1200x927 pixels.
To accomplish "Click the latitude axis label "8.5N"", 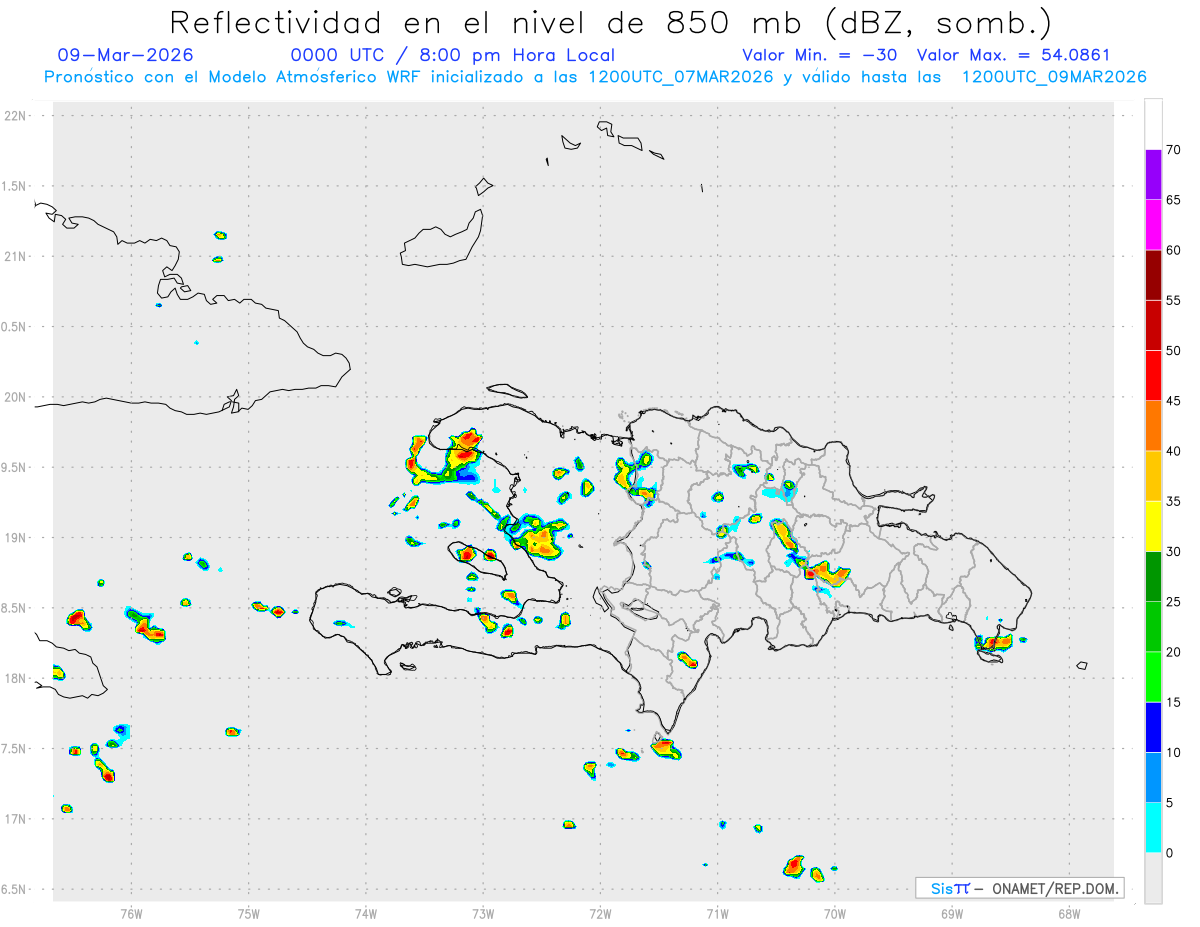I will tap(14, 608).
